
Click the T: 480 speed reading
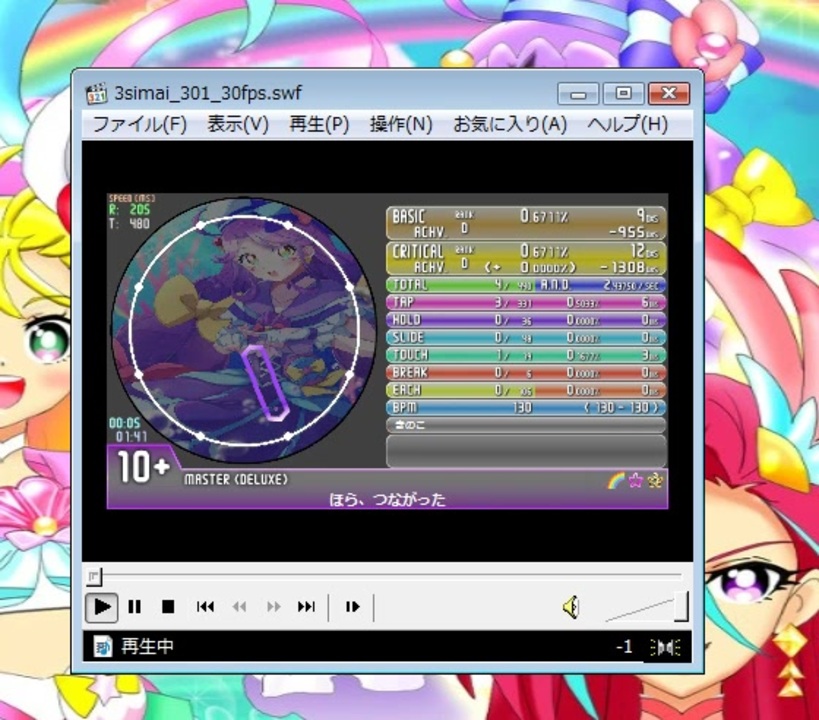[x=129, y=224]
